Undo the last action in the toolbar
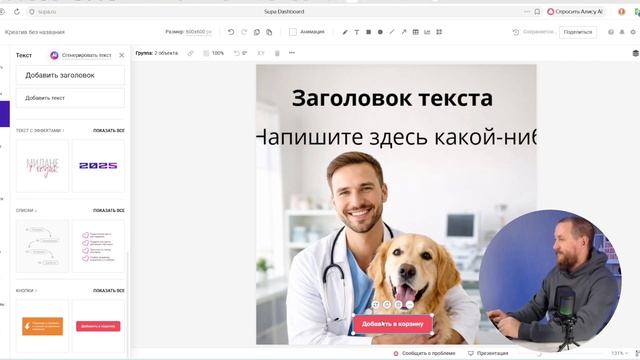 tap(231, 32)
